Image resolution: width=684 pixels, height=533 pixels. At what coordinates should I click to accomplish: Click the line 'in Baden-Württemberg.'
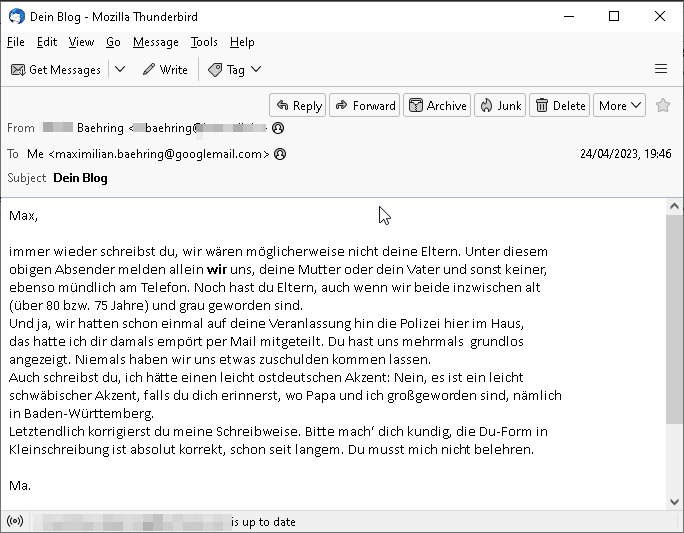[82, 413]
